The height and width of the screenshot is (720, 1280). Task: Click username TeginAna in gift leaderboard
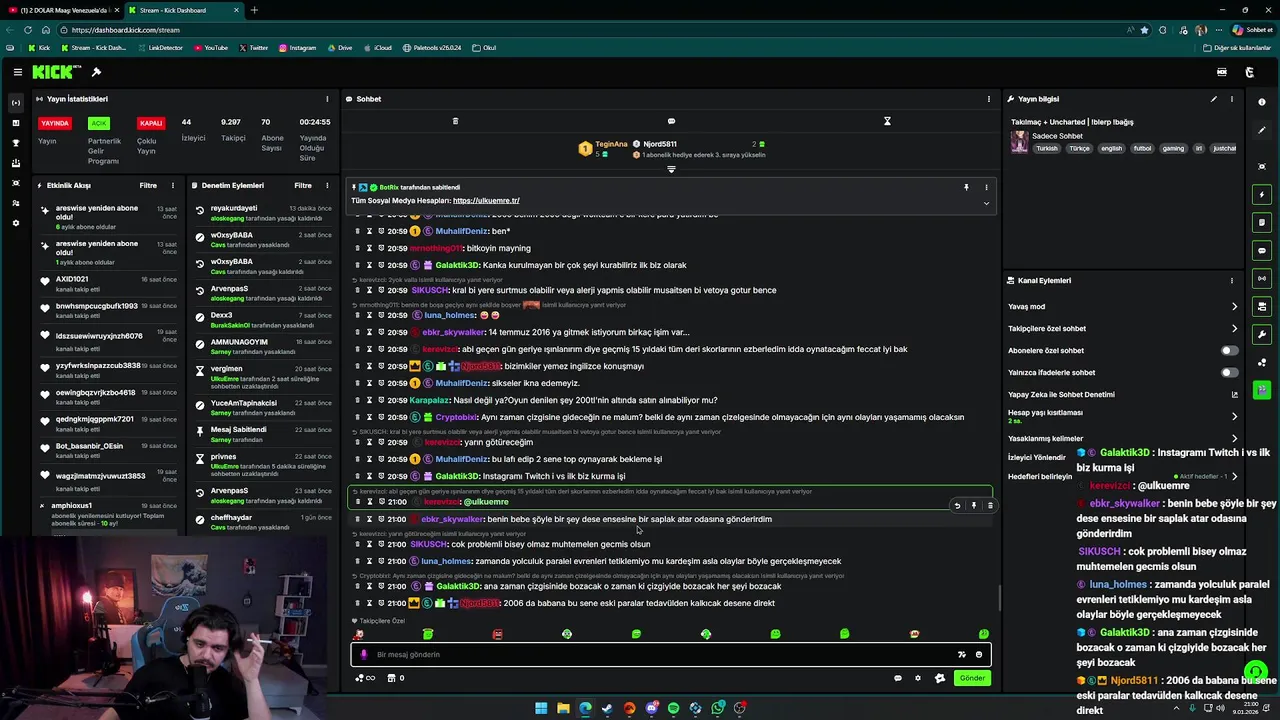[x=611, y=144]
